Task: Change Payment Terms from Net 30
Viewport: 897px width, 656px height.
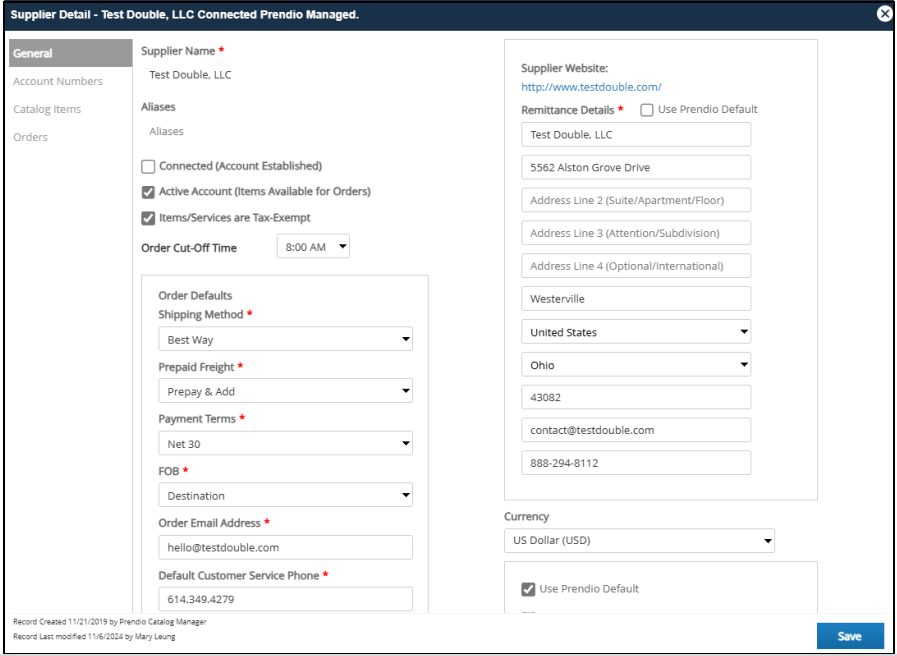Action: click(285, 443)
